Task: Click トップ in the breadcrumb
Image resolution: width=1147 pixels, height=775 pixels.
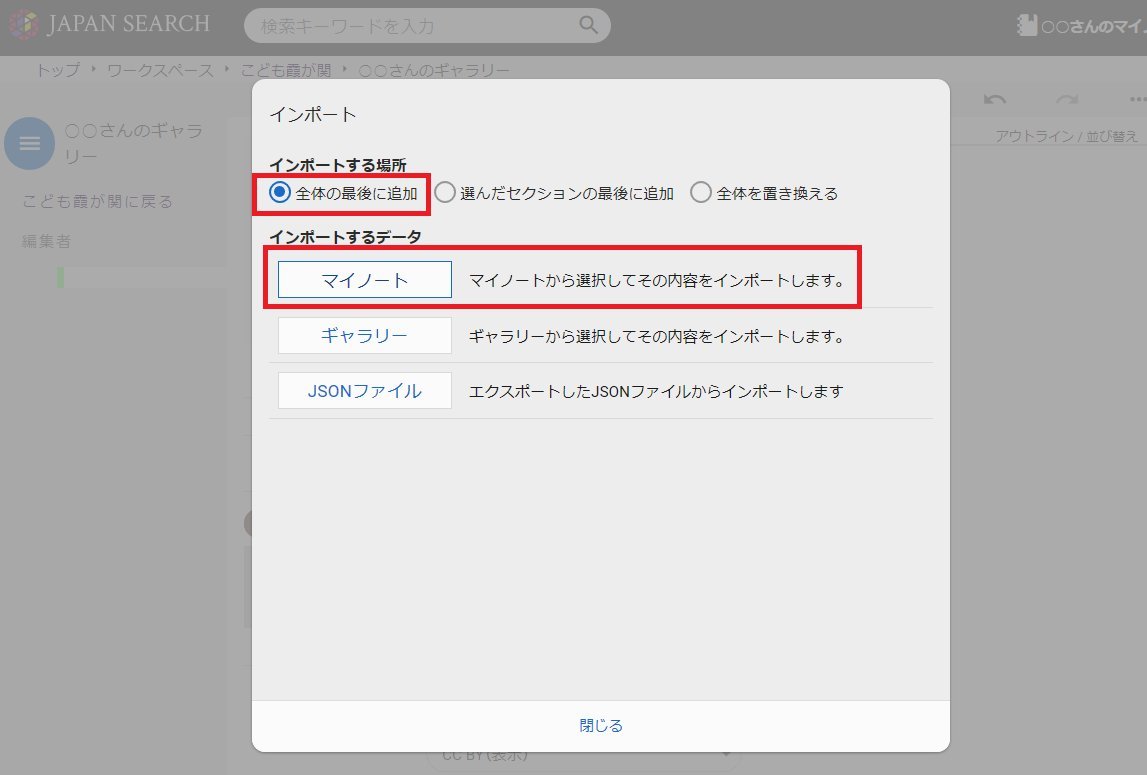Action: tap(57, 71)
